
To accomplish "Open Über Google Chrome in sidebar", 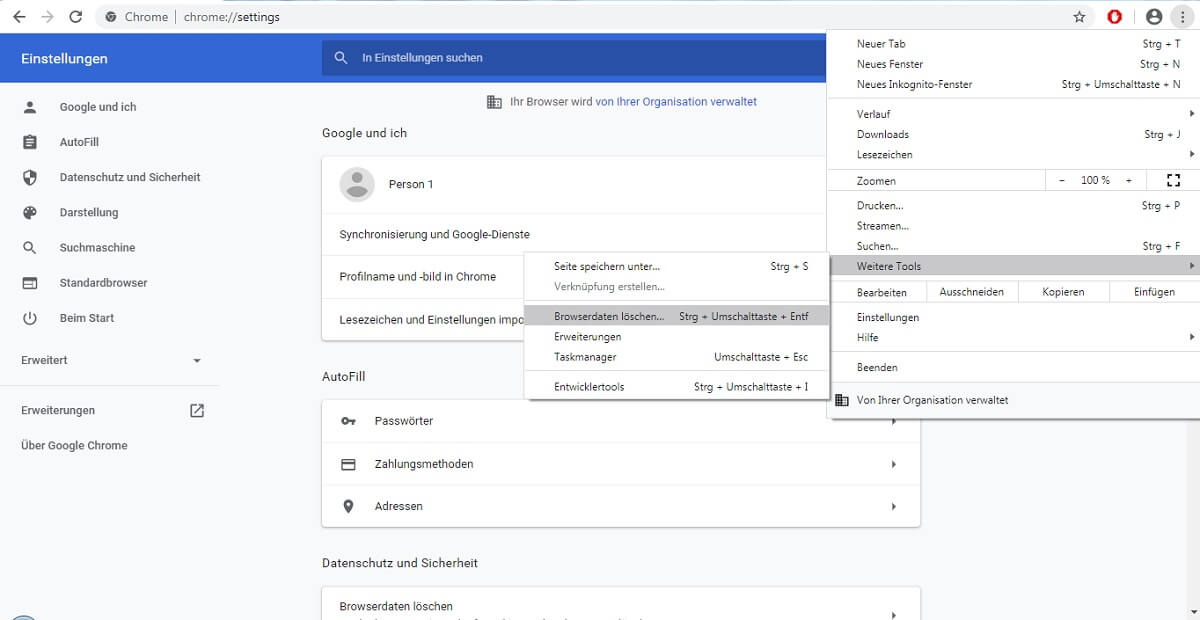I will pos(74,445).
